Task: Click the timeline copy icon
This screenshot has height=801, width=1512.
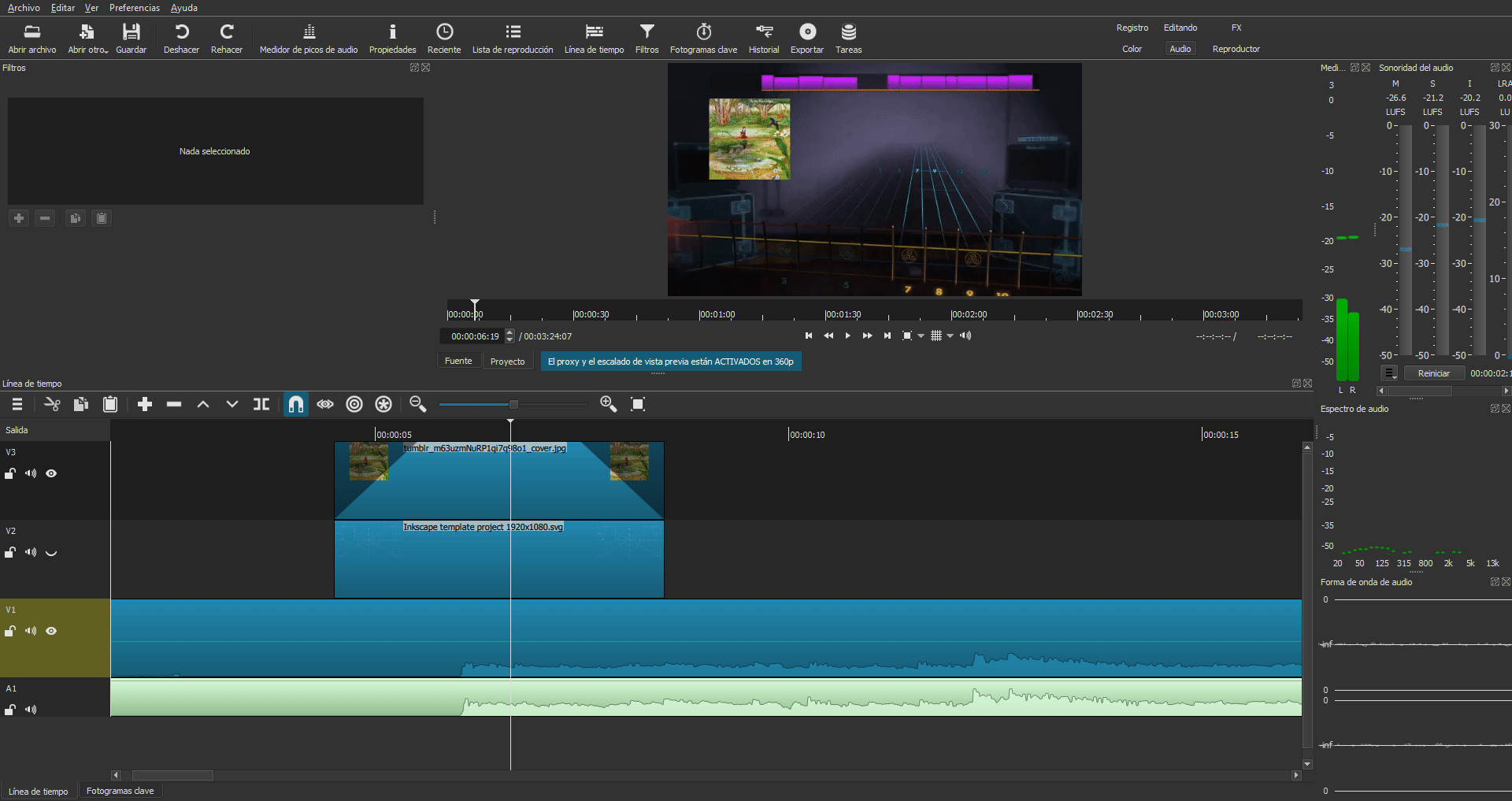Action: point(81,404)
